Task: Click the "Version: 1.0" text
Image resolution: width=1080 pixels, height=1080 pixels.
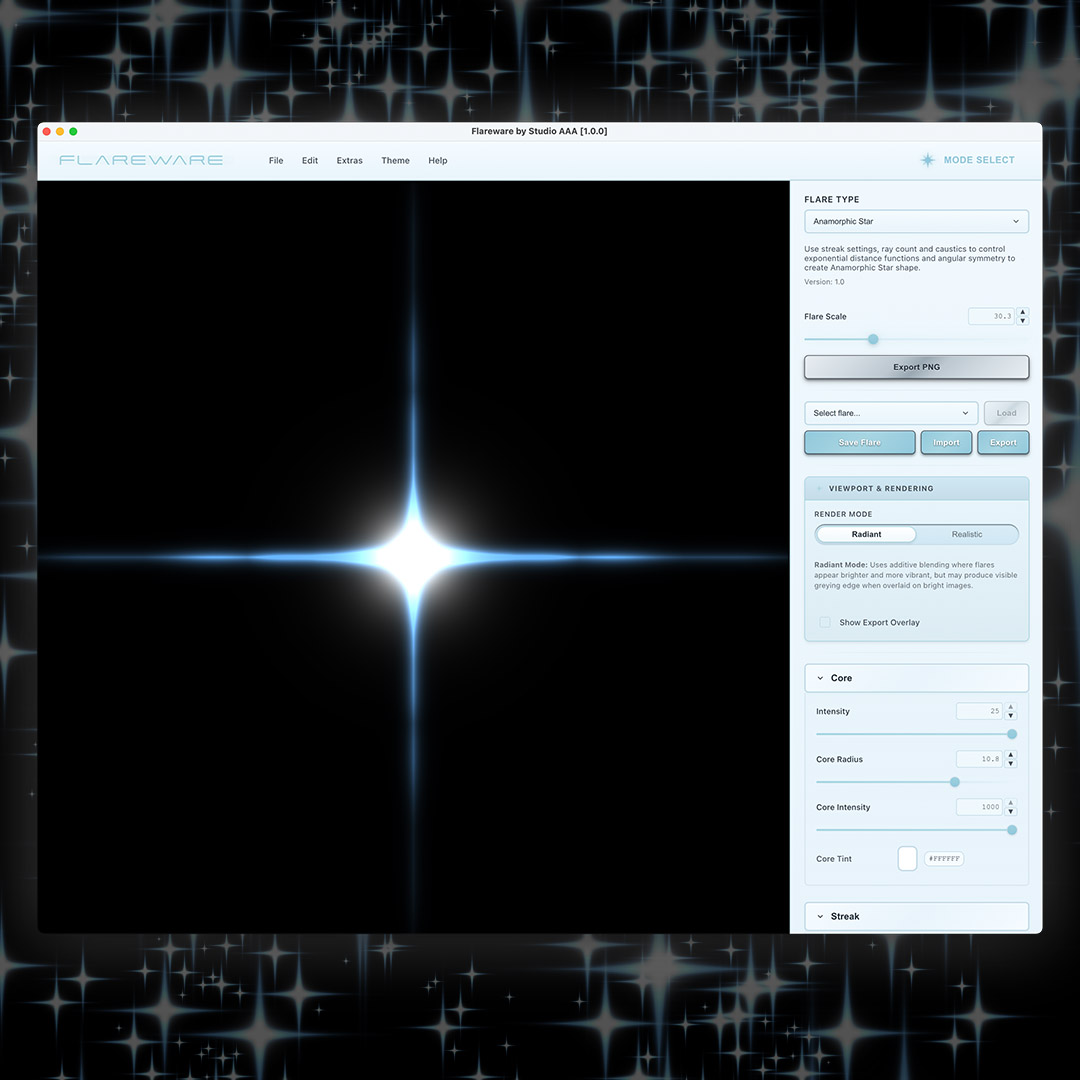Action: pos(824,282)
